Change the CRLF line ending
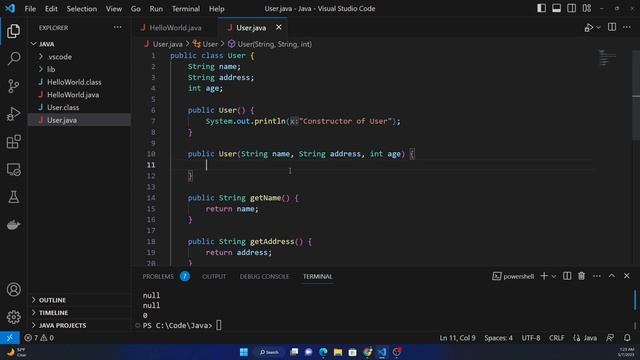The width and height of the screenshot is (640, 360). point(556,338)
